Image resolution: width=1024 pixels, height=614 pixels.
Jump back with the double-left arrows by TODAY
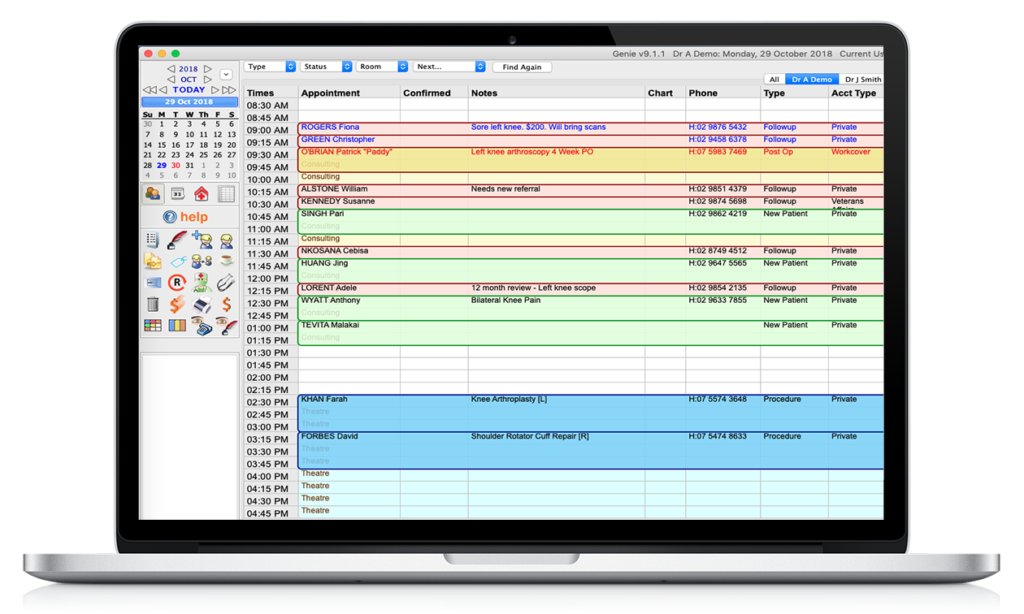150,89
